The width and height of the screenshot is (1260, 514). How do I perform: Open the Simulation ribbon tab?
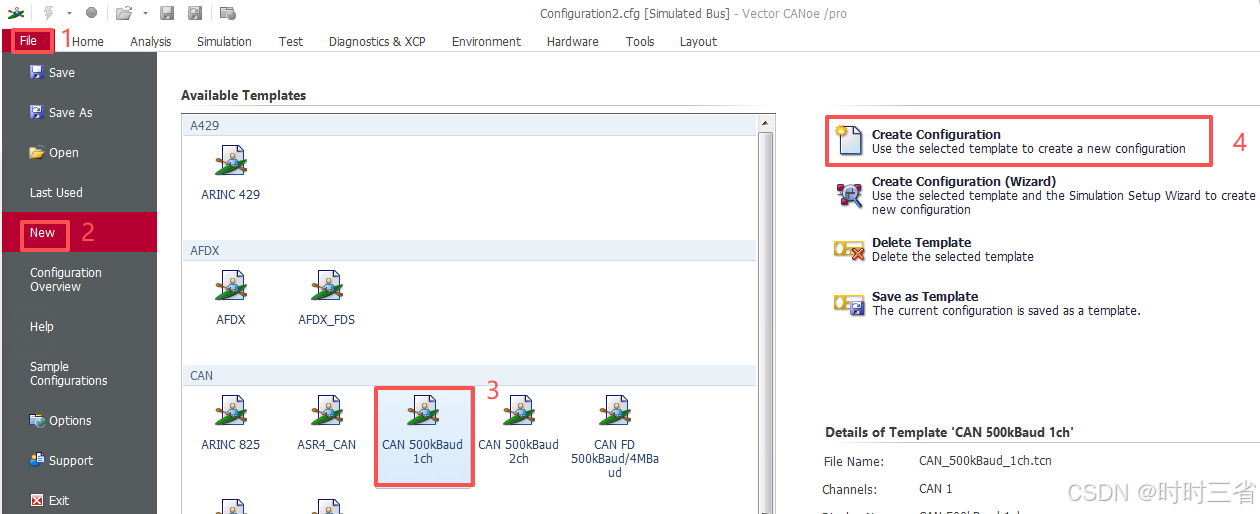click(x=224, y=41)
